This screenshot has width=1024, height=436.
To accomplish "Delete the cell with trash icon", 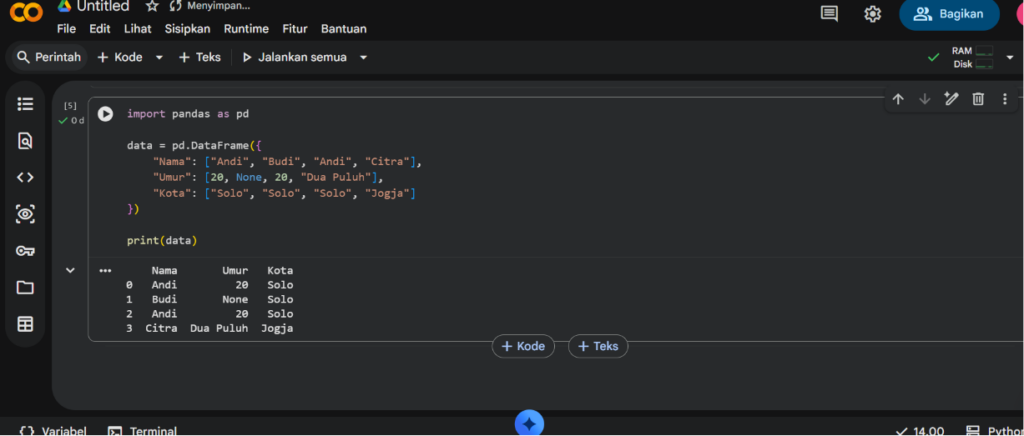I will pyautogui.click(x=978, y=99).
